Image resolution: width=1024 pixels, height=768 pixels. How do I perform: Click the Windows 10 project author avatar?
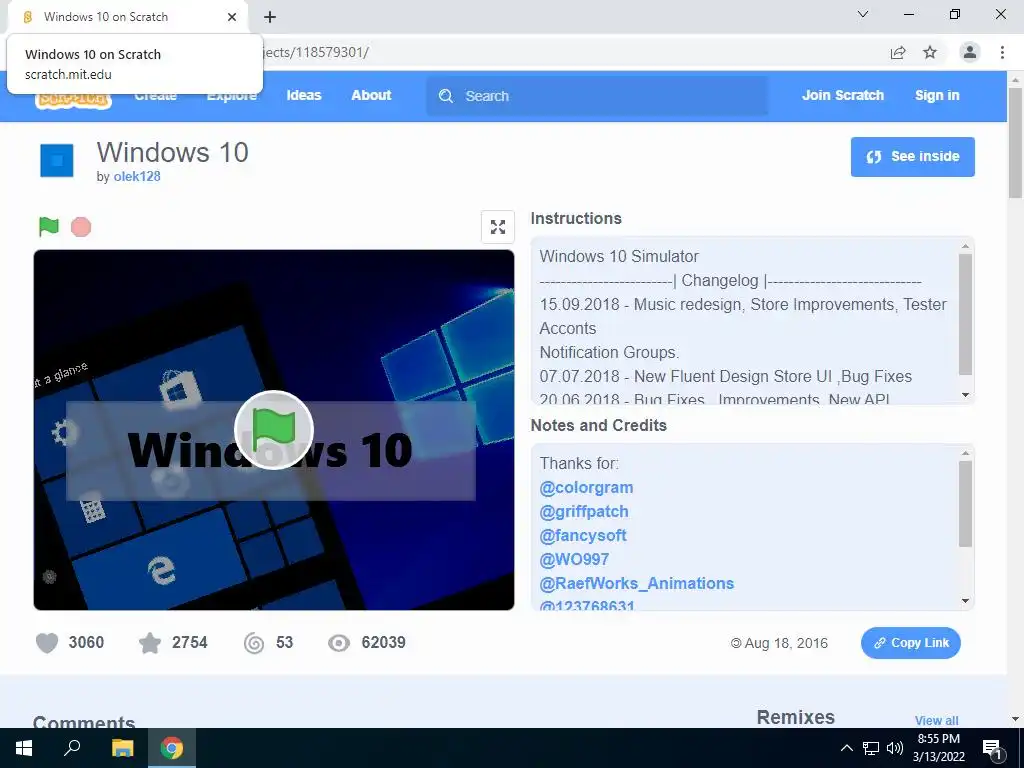57,161
